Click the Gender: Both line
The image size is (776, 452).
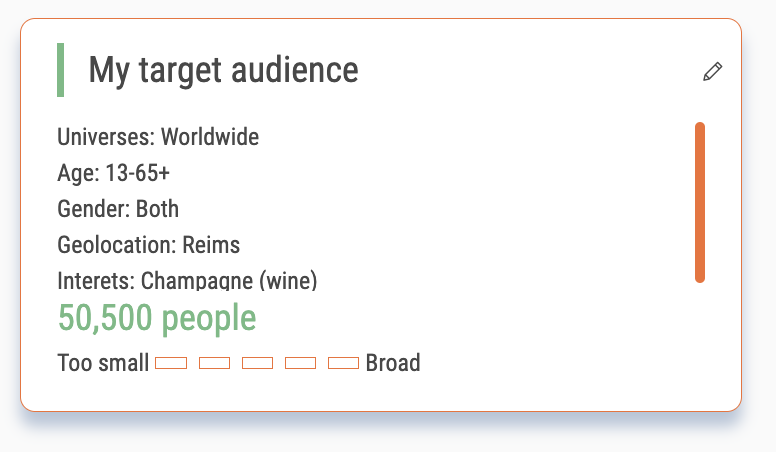point(118,209)
